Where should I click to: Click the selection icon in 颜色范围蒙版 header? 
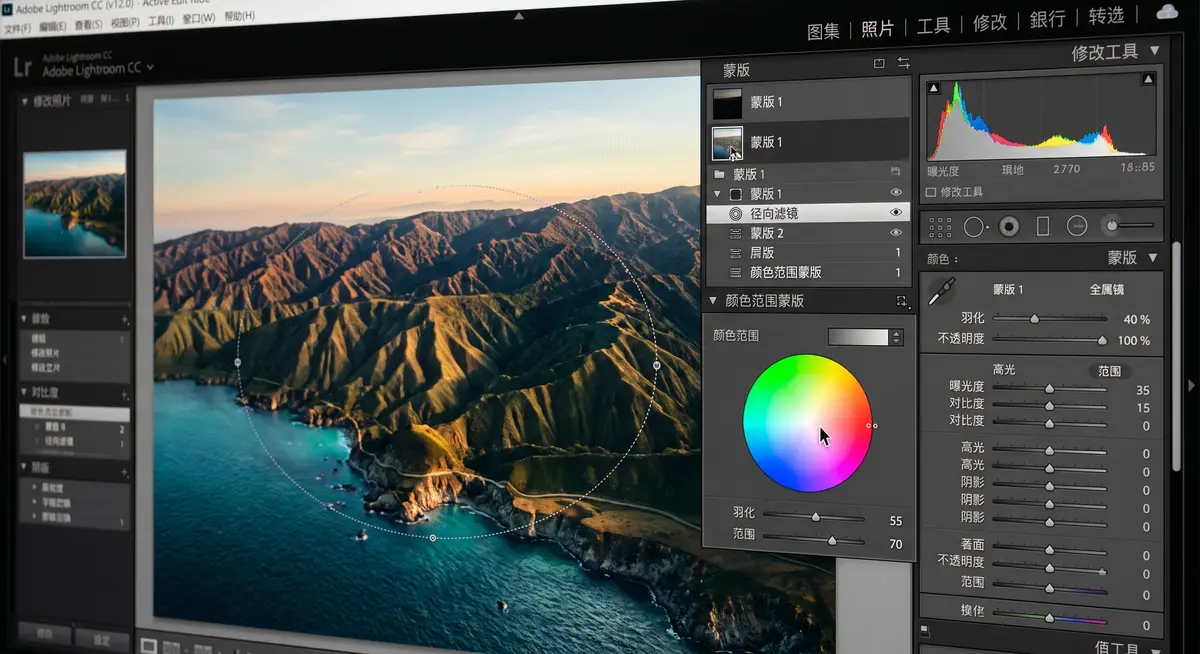pyautogui.click(x=902, y=301)
